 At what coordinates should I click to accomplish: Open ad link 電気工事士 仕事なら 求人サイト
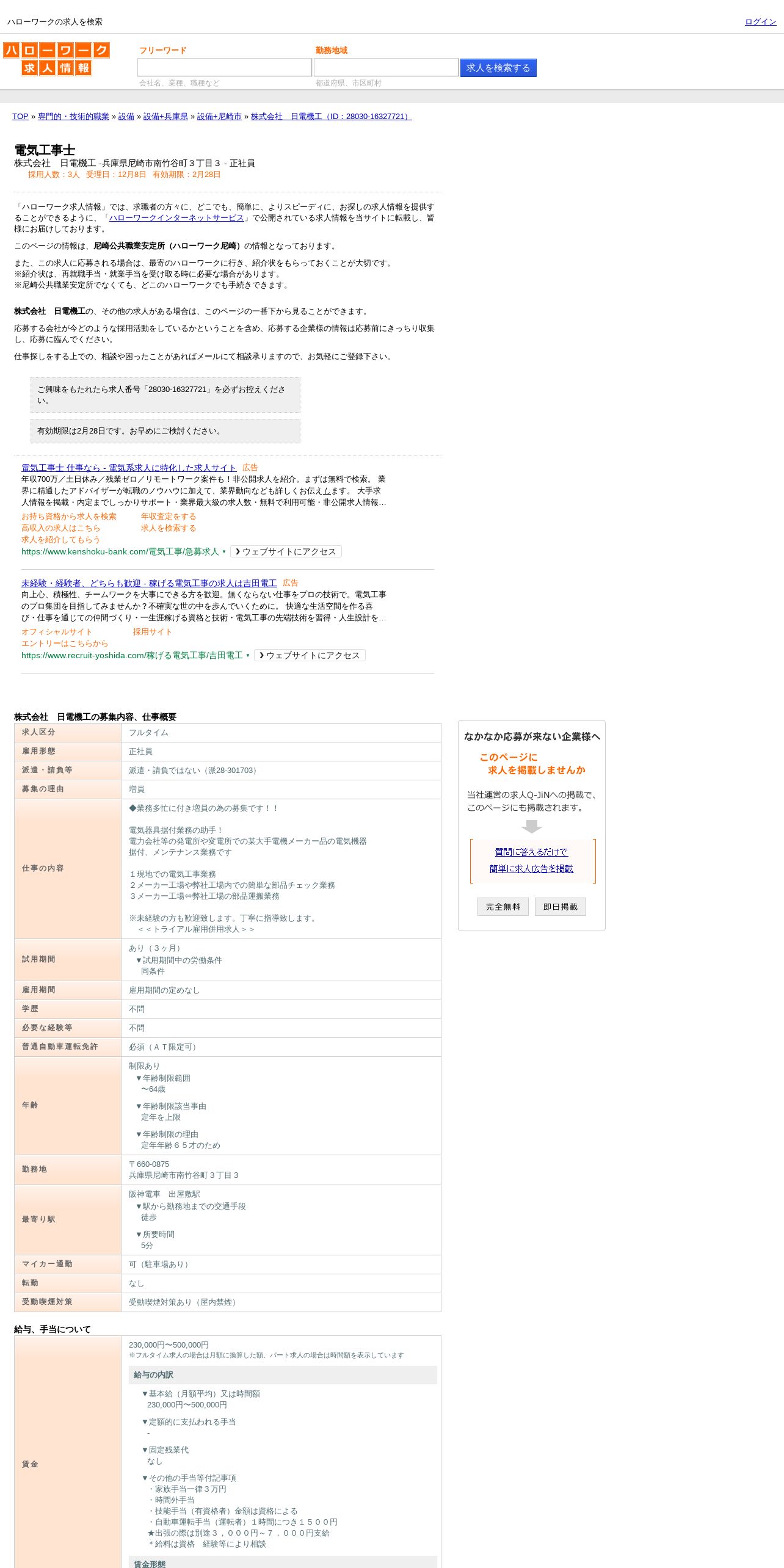pyautogui.click(x=129, y=468)
